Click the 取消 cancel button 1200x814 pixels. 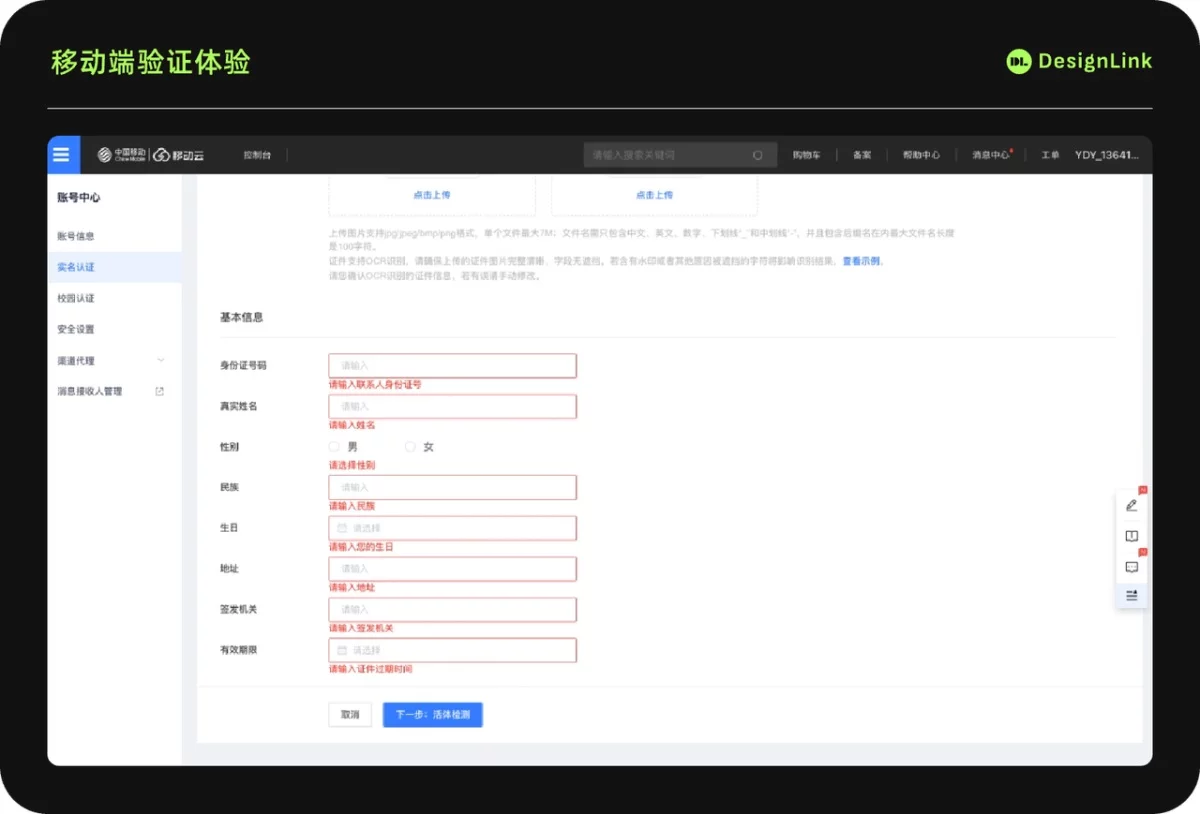click(349, 714)
